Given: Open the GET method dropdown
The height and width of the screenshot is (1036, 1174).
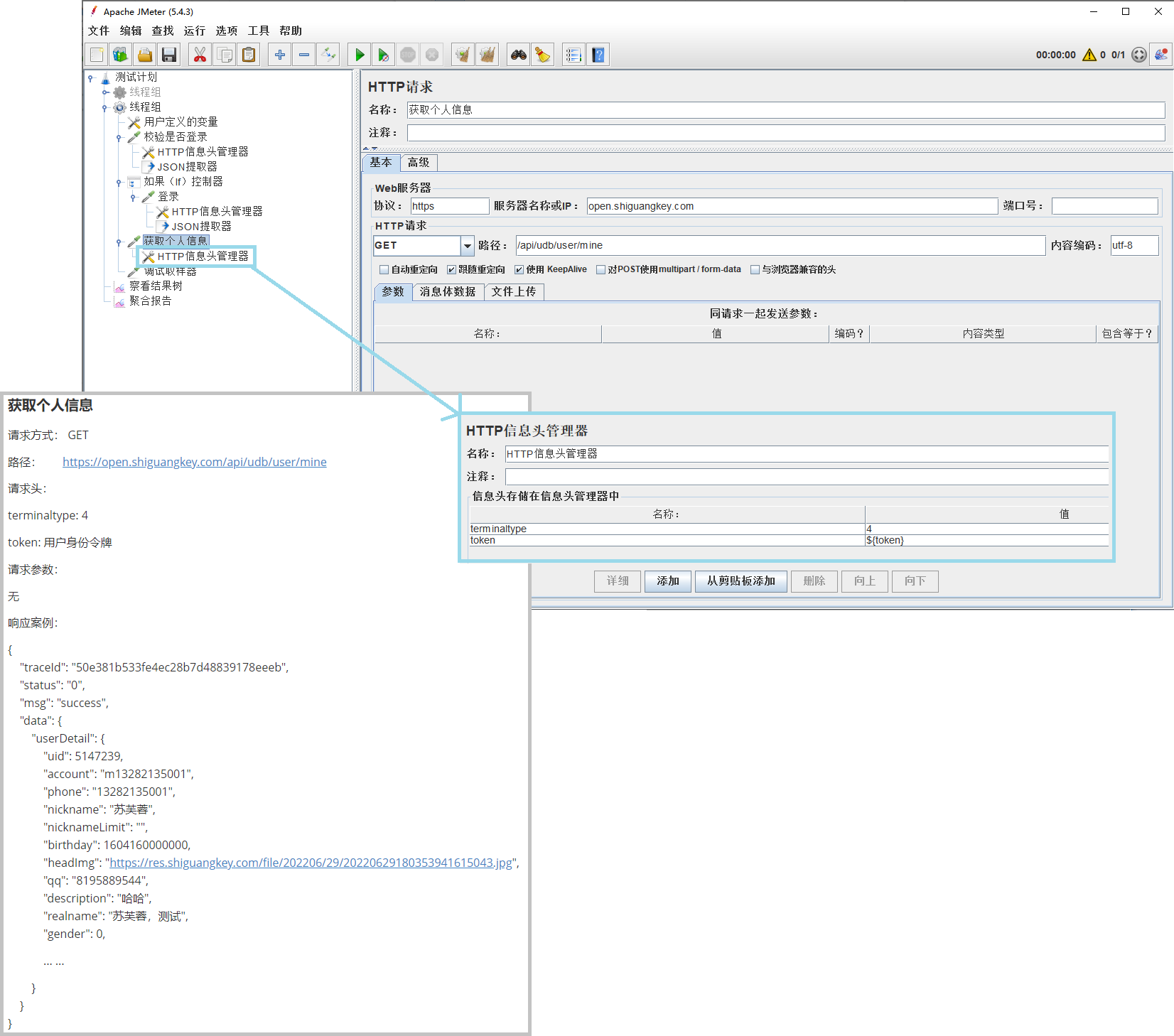Looking at the screenshot, I should (x=467, y=246).
